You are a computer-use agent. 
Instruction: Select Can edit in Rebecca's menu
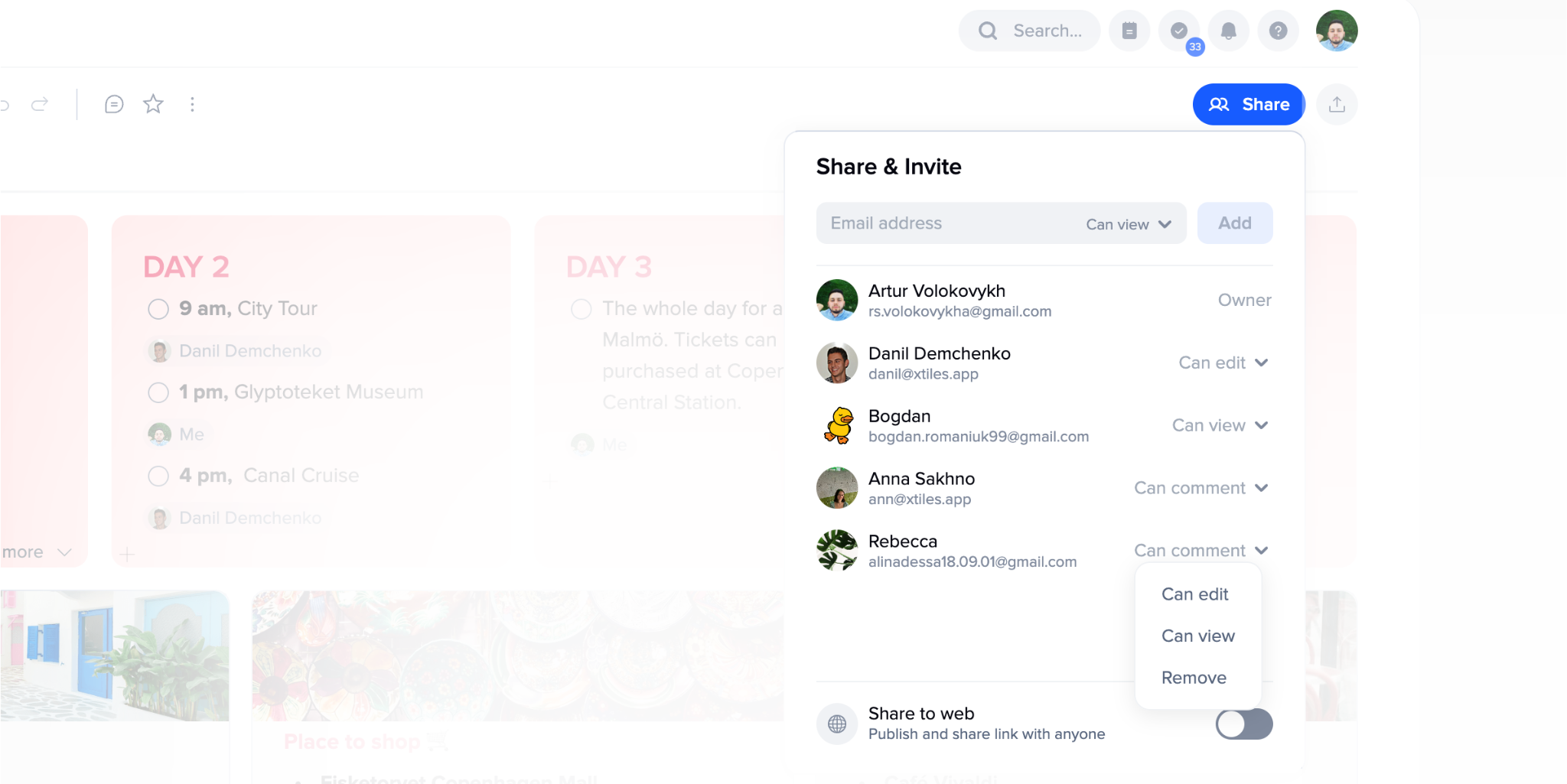pyautogui.click(x=1194, y=594)
